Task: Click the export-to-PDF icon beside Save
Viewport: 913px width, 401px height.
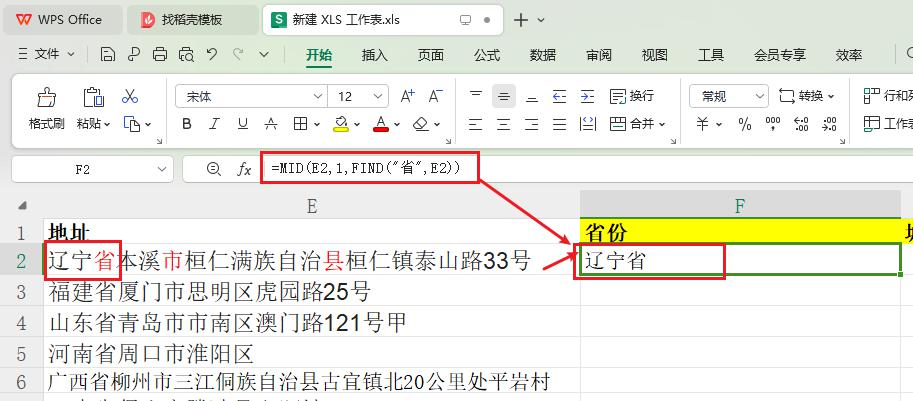Action: pos(134,55)
